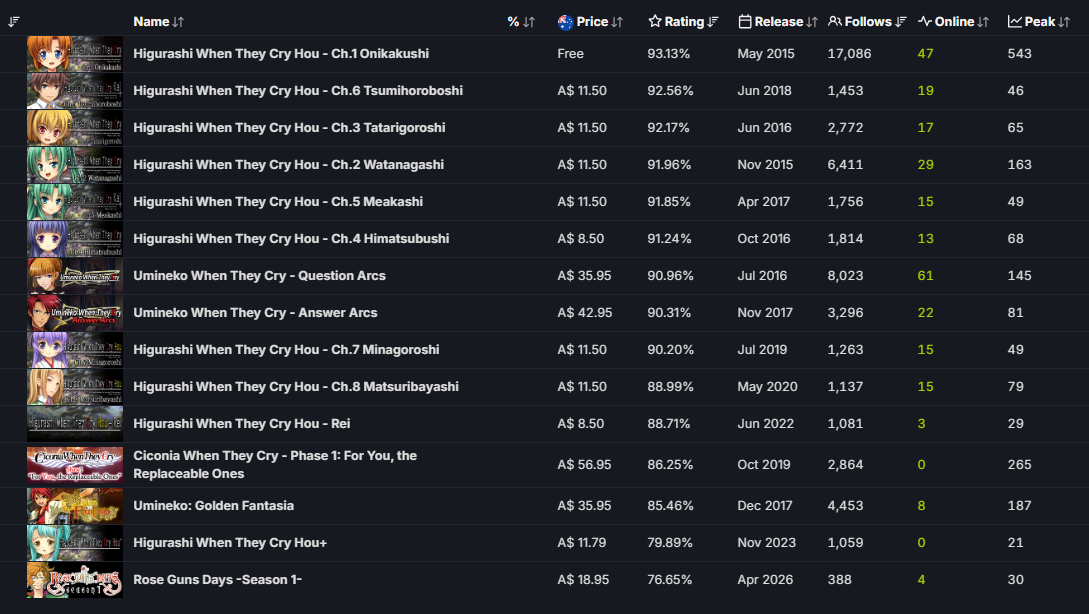Sort by the % discount column
This screenshot has height=614, width=1089.
[x=521, y=22]
